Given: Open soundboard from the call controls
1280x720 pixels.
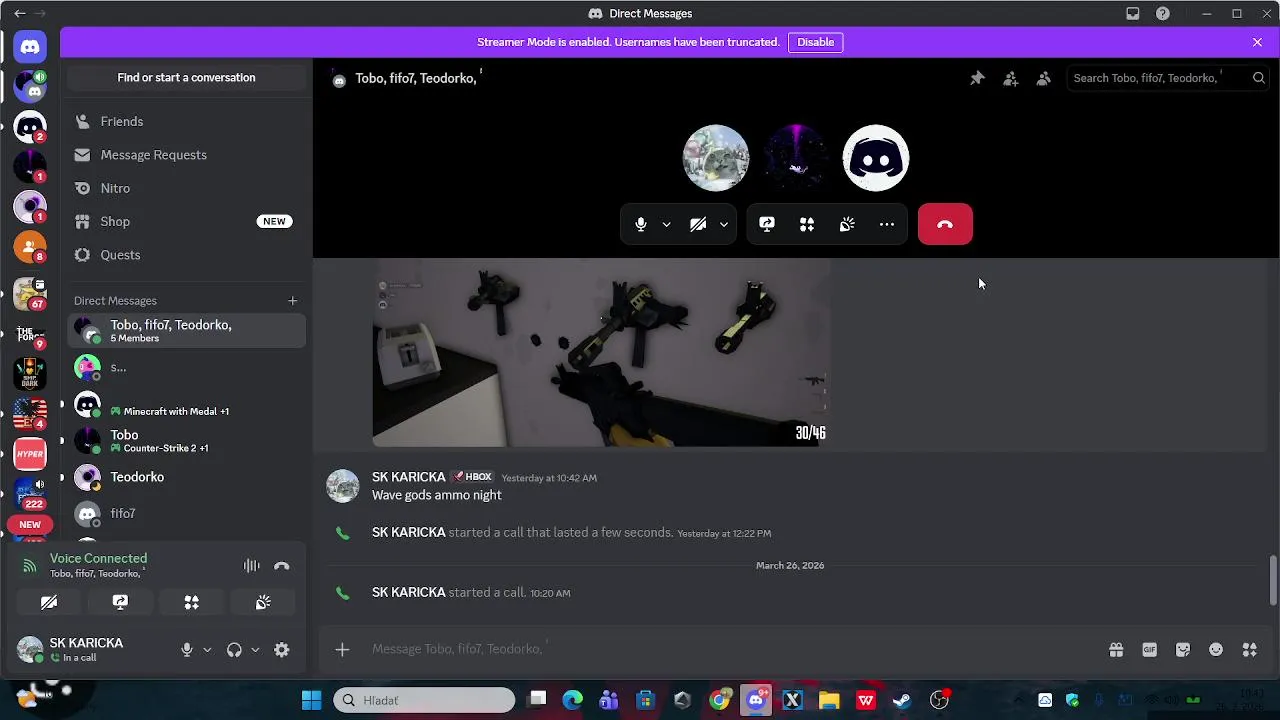Looking at the screenshot, I should point(847,224).
